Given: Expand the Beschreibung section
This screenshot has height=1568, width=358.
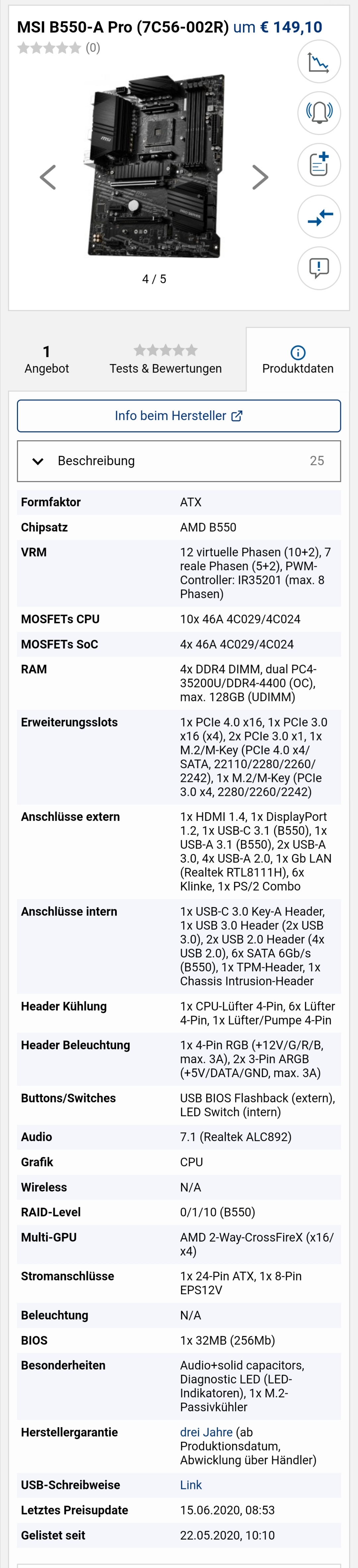Looking at the screenshot, I should 178,461.
